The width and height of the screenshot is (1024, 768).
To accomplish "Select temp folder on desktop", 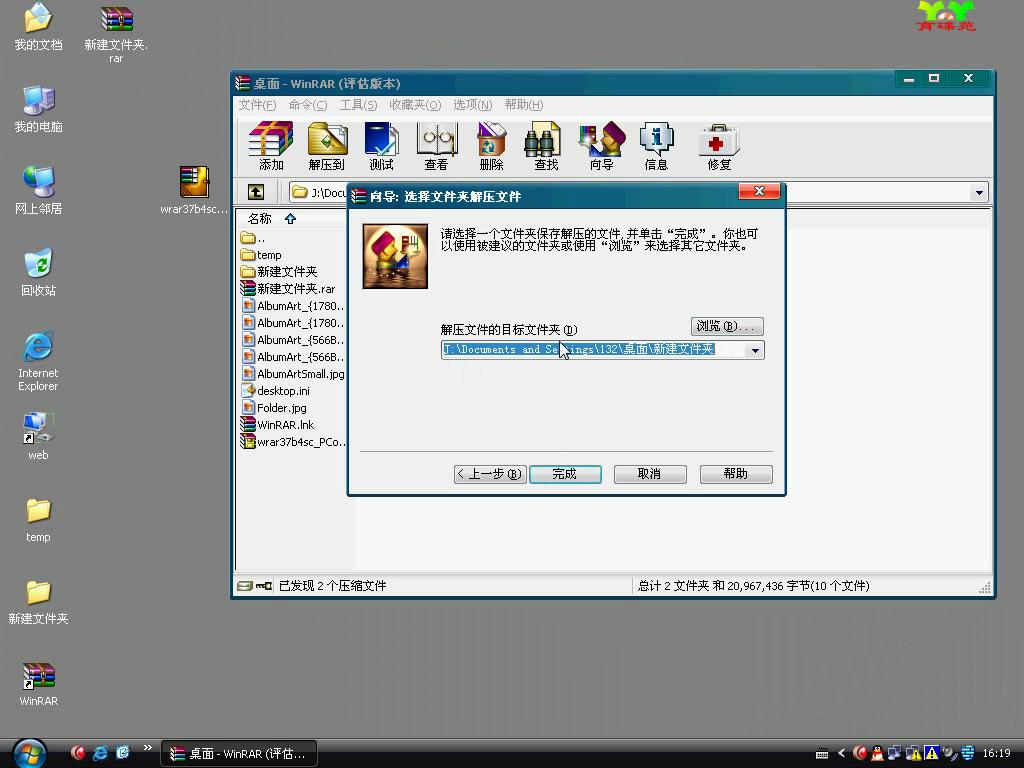I will pos(39,520).
